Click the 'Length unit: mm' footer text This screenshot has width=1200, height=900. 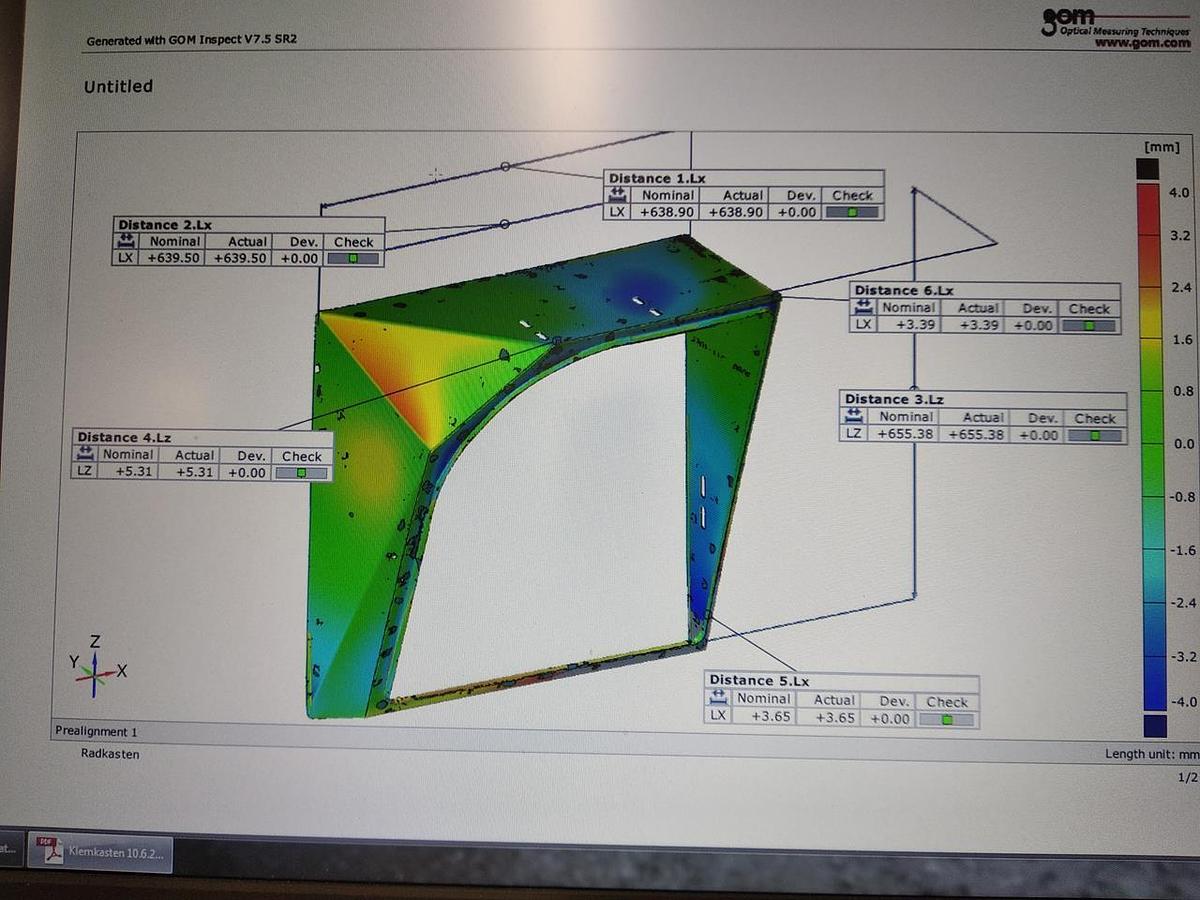[1151, 754]
